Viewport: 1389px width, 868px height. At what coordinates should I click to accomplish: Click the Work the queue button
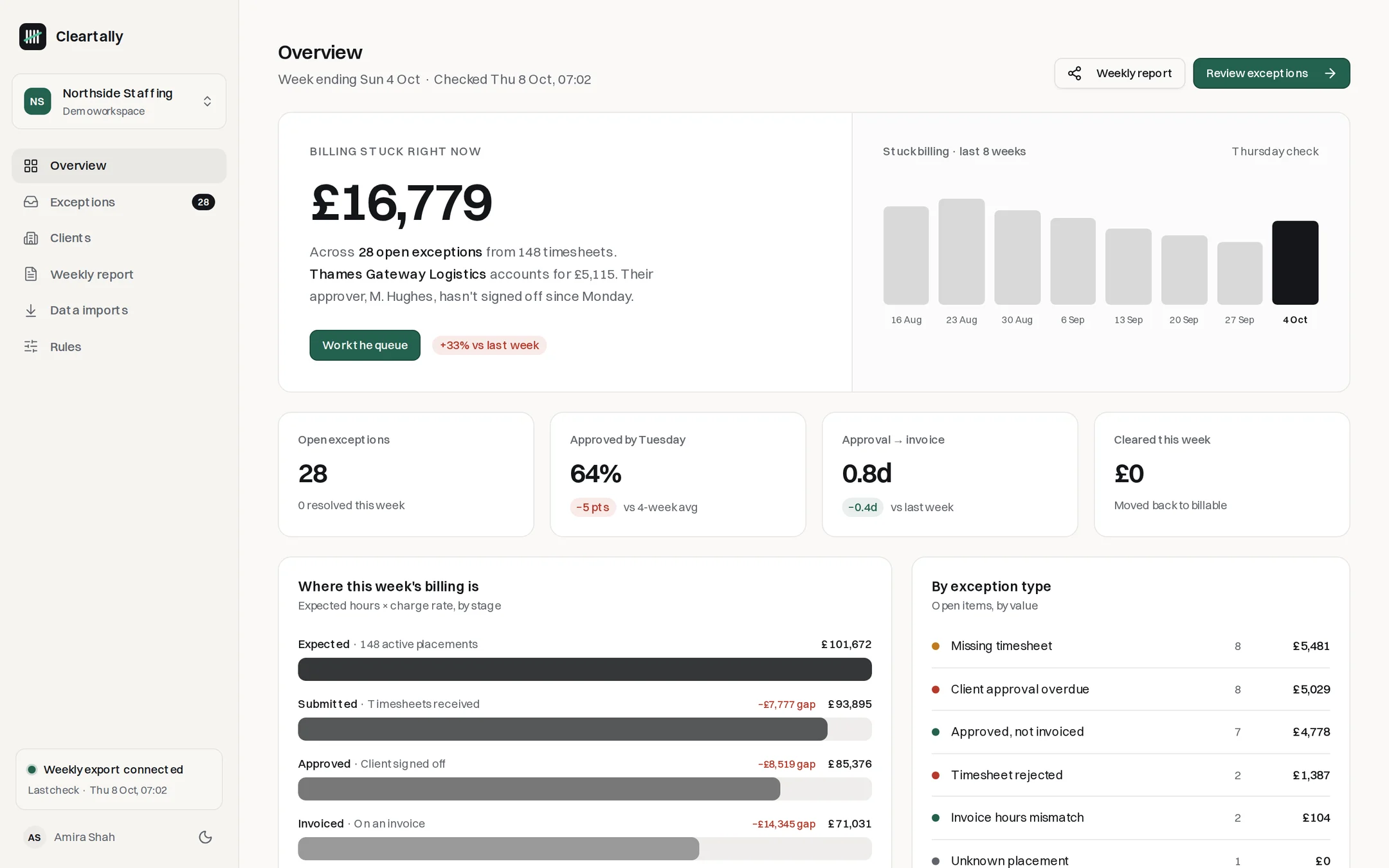coord(365,345)
